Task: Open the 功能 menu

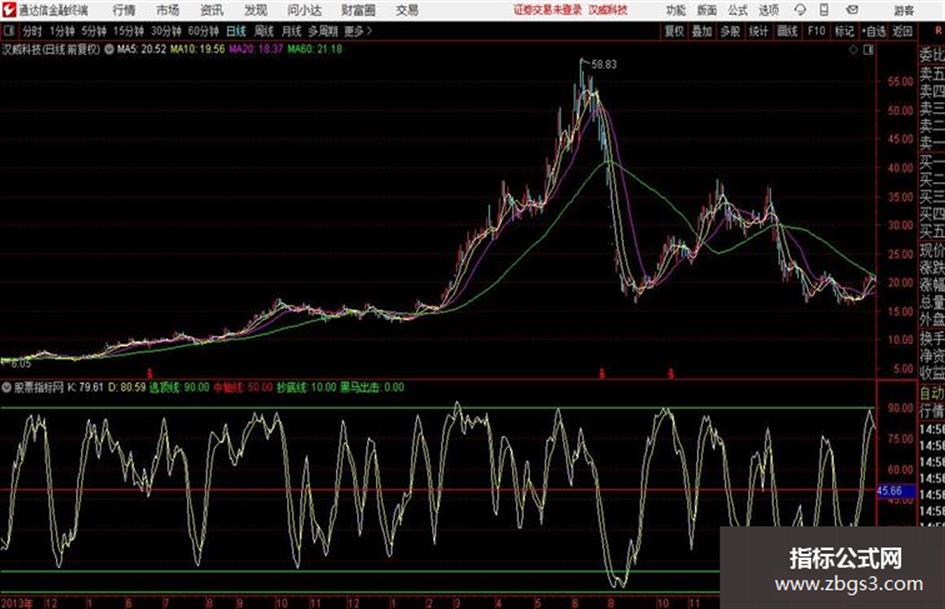Action: click(676, 10)
